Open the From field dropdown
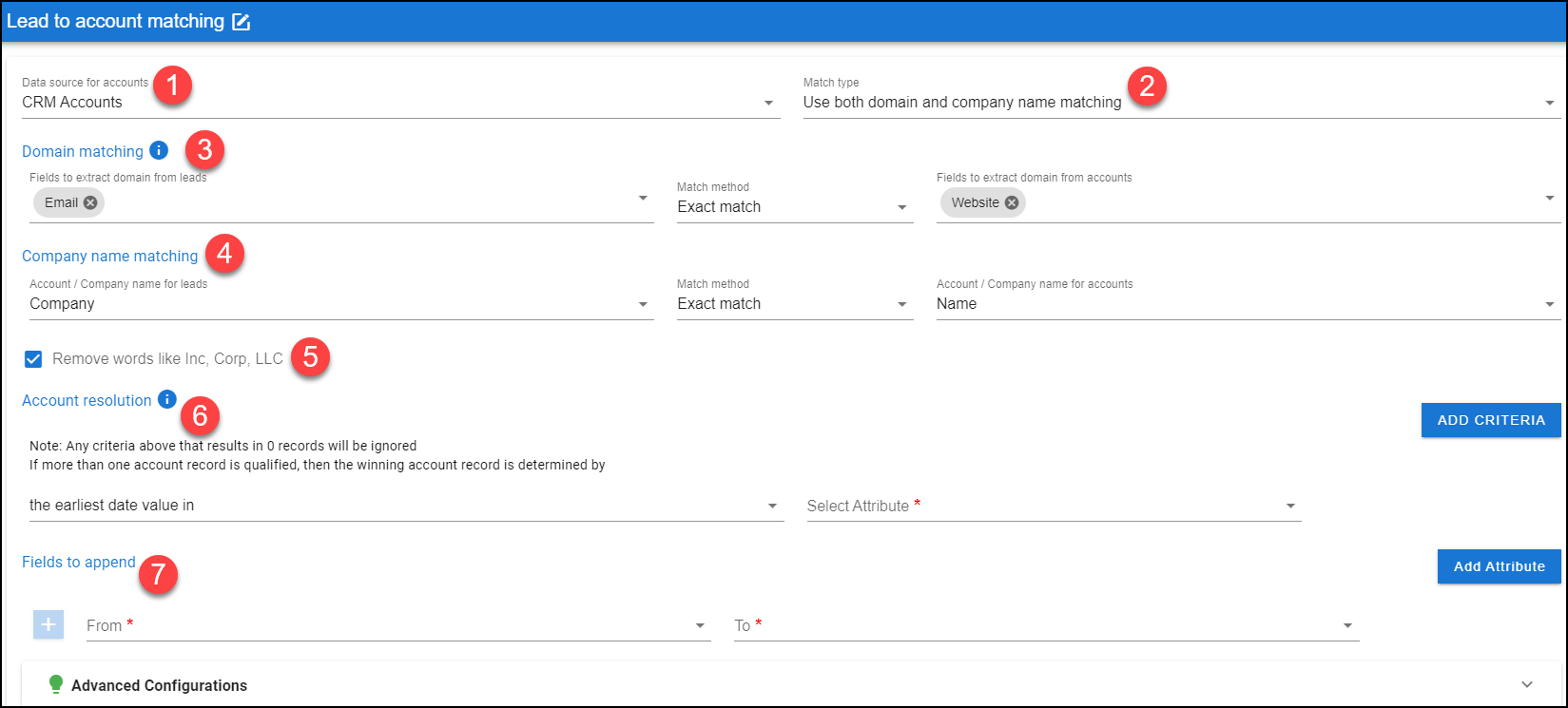The width and height of the screenshot is (1568, 708). coord(398,625)
